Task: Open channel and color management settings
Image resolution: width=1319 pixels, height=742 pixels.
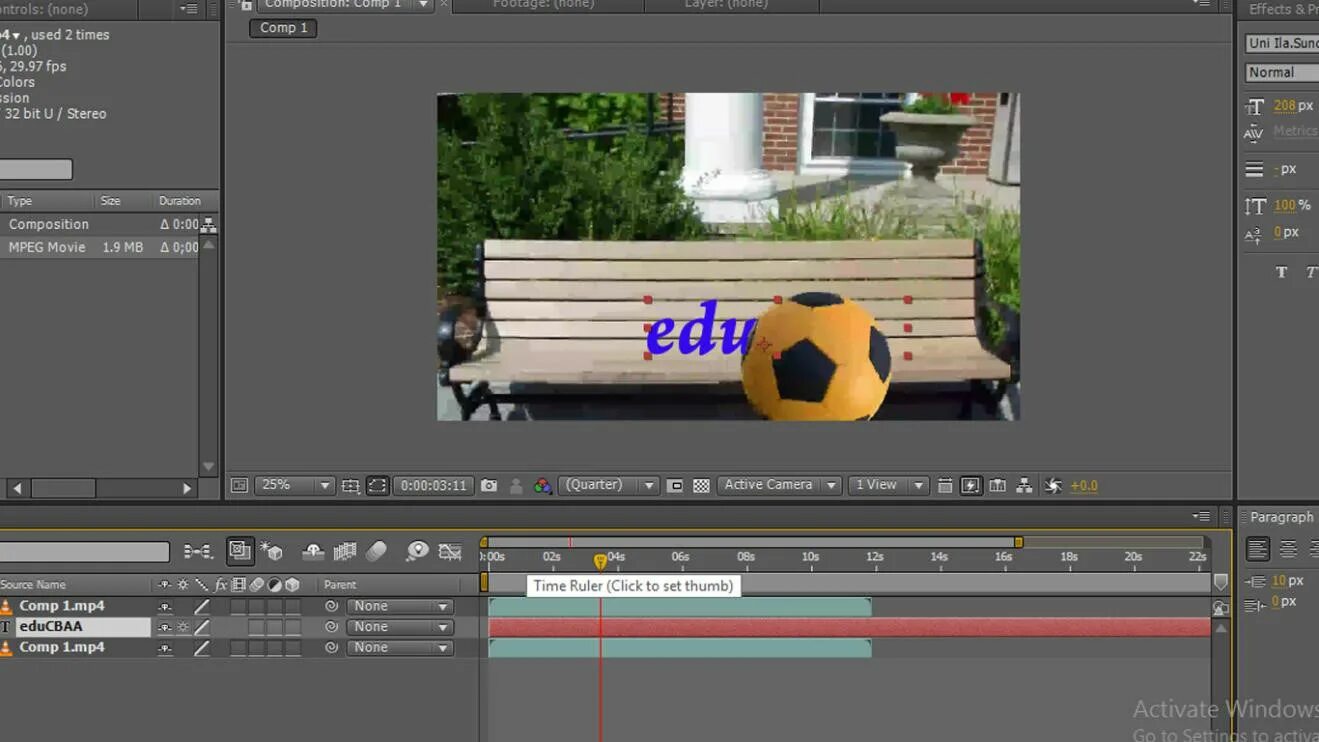Action: point(541,485)
